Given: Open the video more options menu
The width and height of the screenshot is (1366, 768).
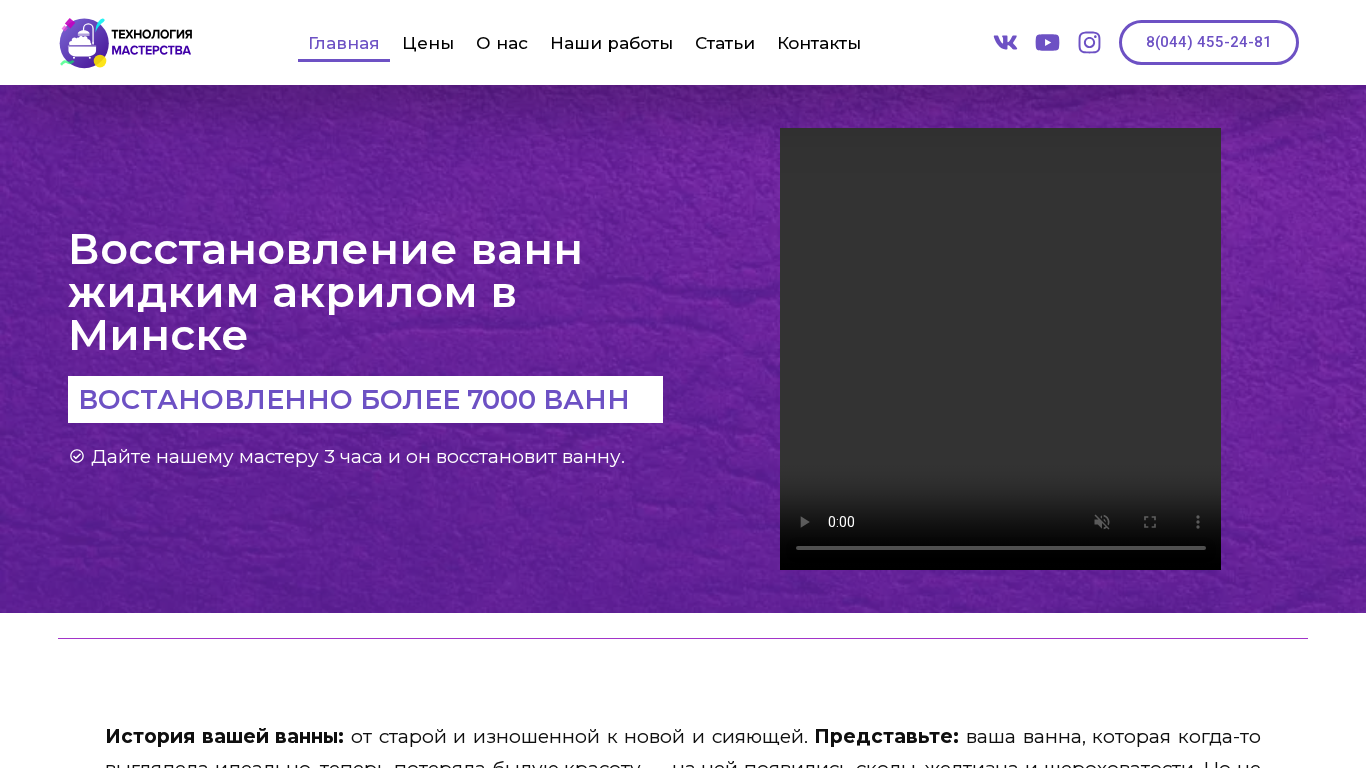Looking at the screenshot, I should pyautogui.click(x=1198, y=522).
